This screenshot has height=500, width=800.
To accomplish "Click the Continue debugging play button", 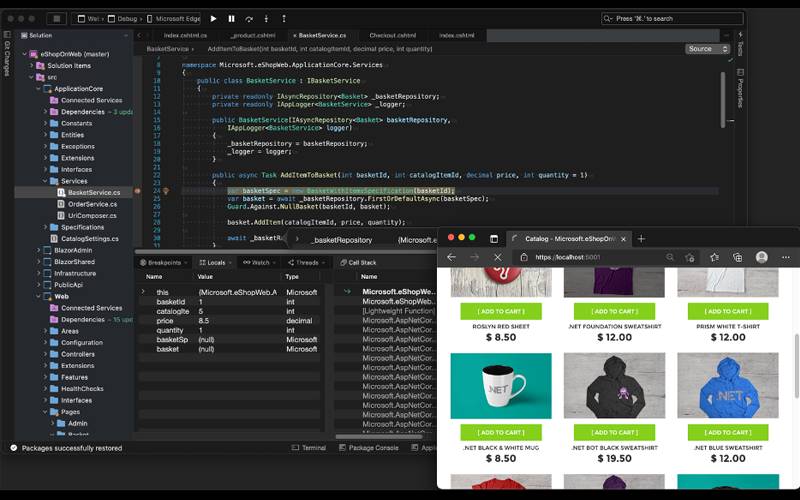I will pos(213,18).
